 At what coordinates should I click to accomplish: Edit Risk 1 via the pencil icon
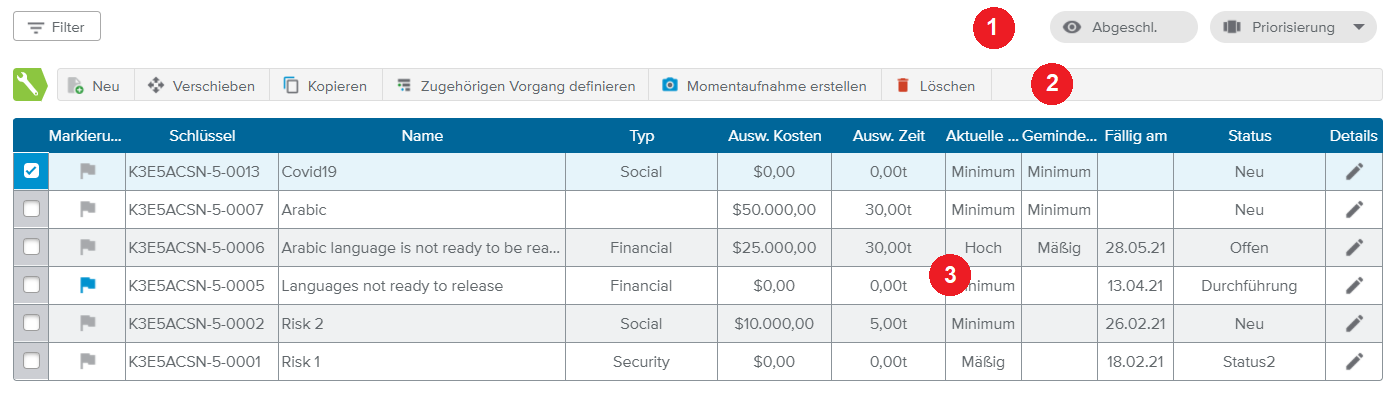tap(1354, 362)
